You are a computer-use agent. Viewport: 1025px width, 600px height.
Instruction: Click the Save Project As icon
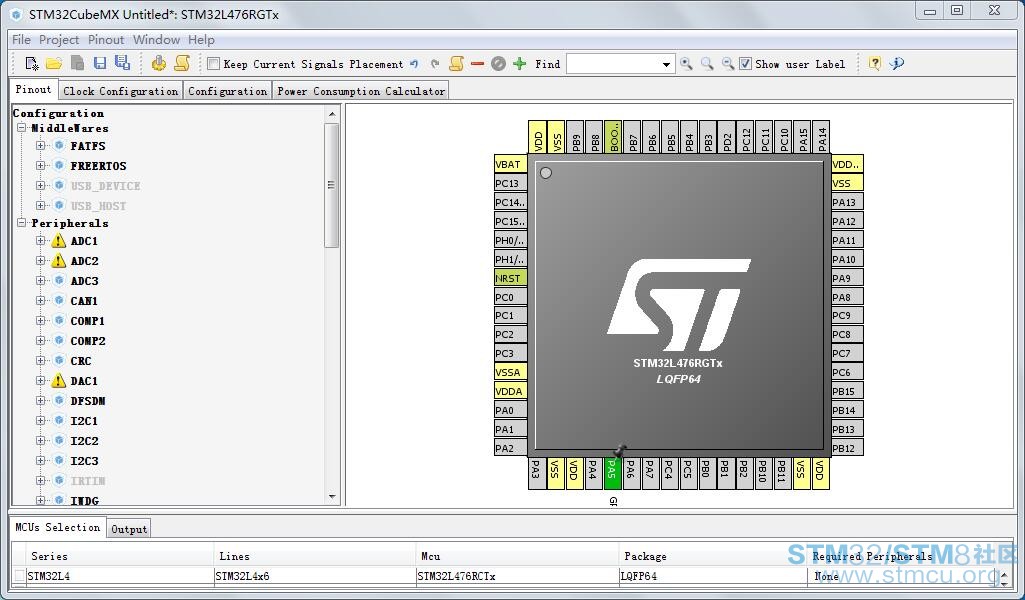122,63
